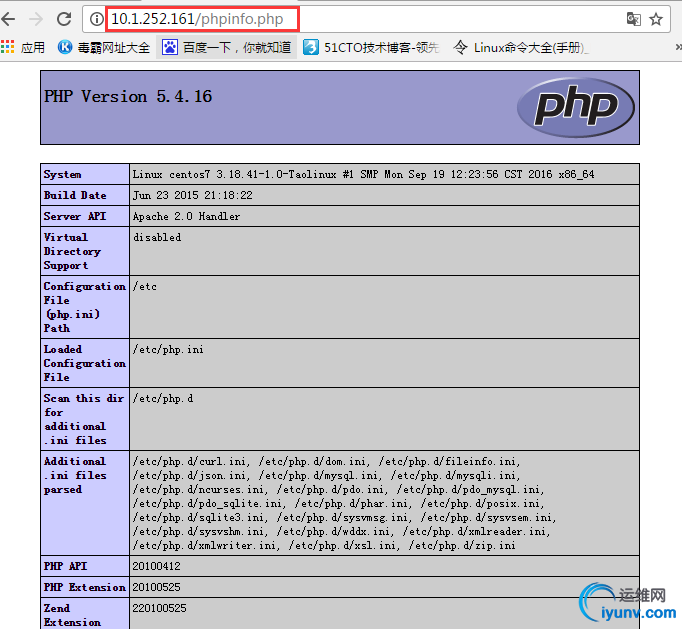Image resolution: width=682 pixels, height=629 pixels.
Task: Select the 20100525 value
Action: [x=156, y=587]
